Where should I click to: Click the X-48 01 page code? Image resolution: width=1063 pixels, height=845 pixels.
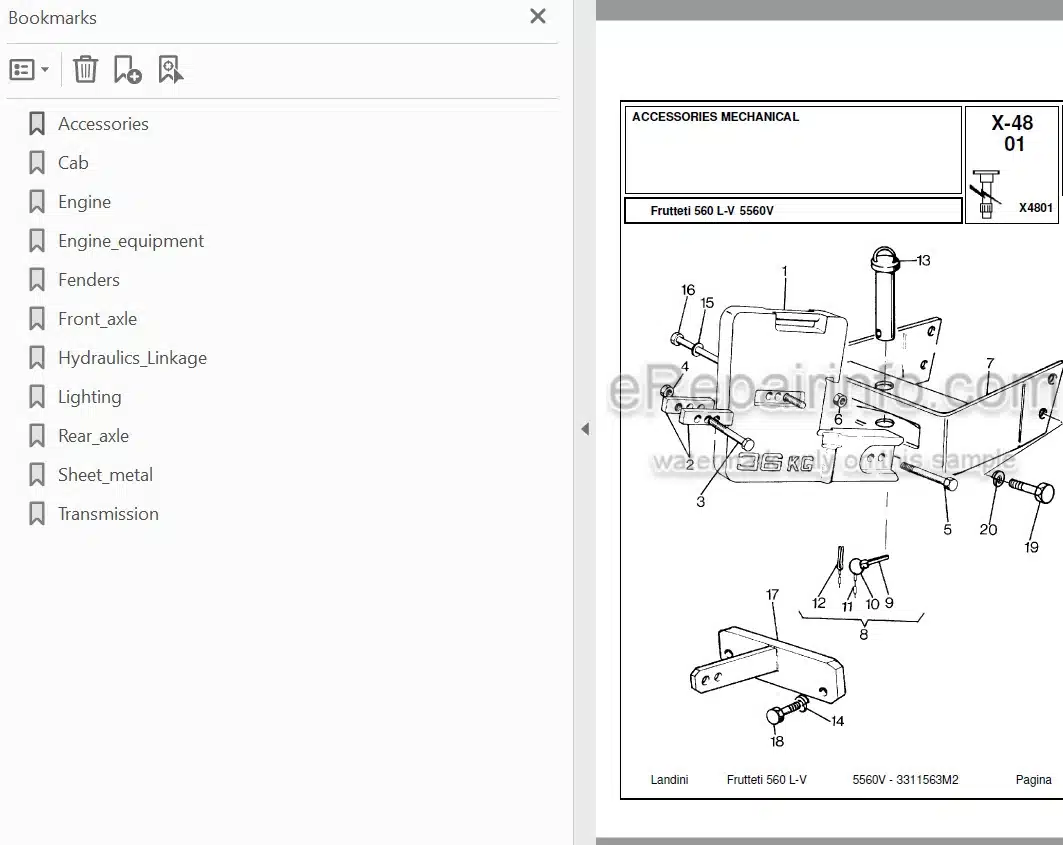point(1013,133)
